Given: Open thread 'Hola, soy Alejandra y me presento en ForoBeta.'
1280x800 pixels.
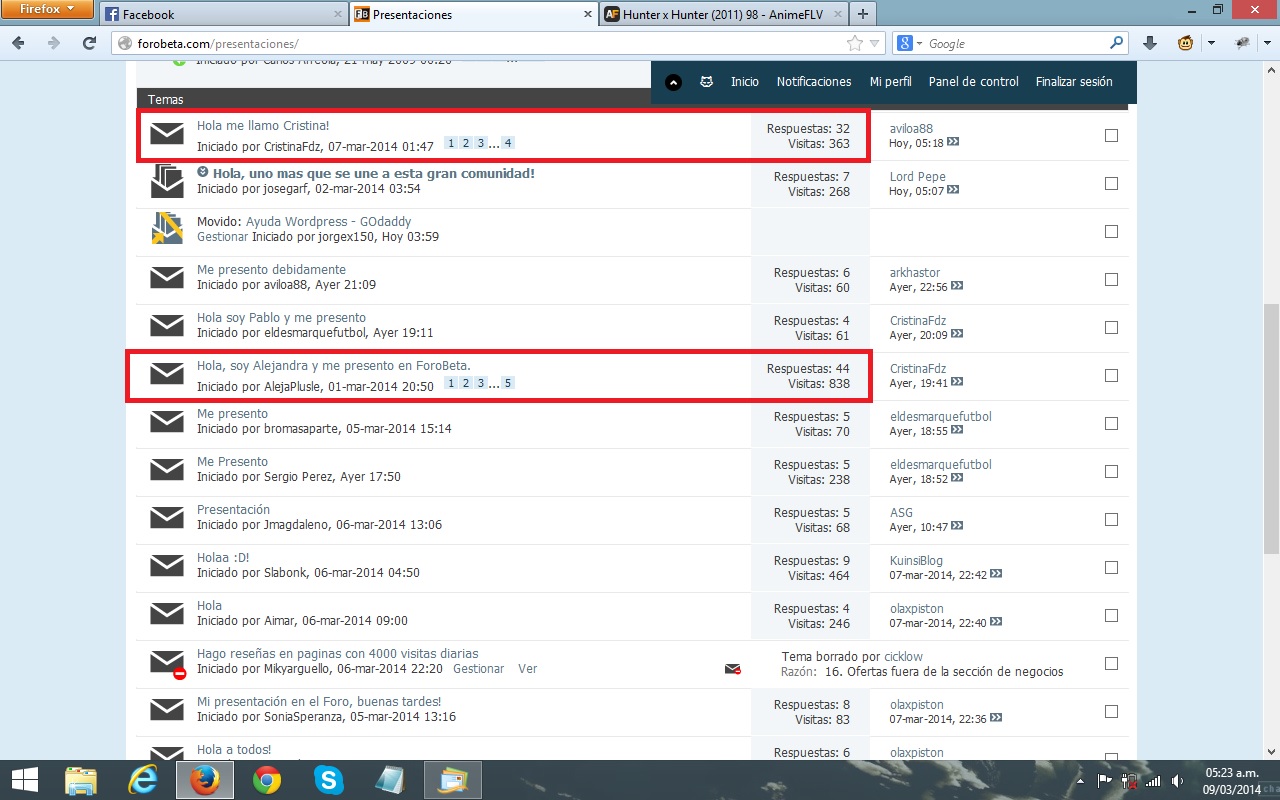Looking at the screenshot, I should click(x=333, y=366).
